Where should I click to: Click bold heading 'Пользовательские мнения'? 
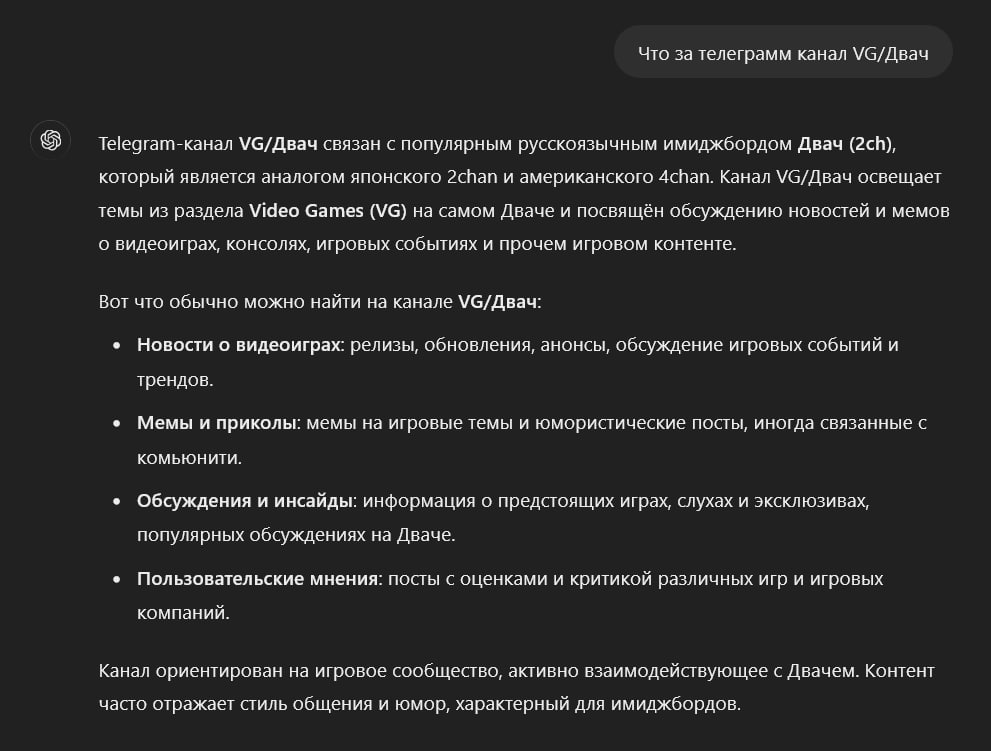(x=257, y=578)
